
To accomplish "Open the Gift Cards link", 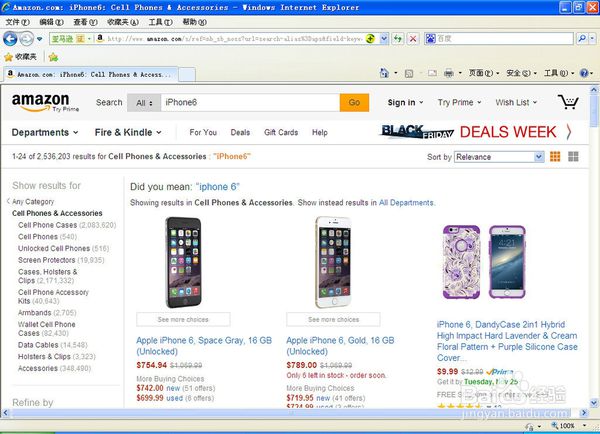I will [281, 132].
